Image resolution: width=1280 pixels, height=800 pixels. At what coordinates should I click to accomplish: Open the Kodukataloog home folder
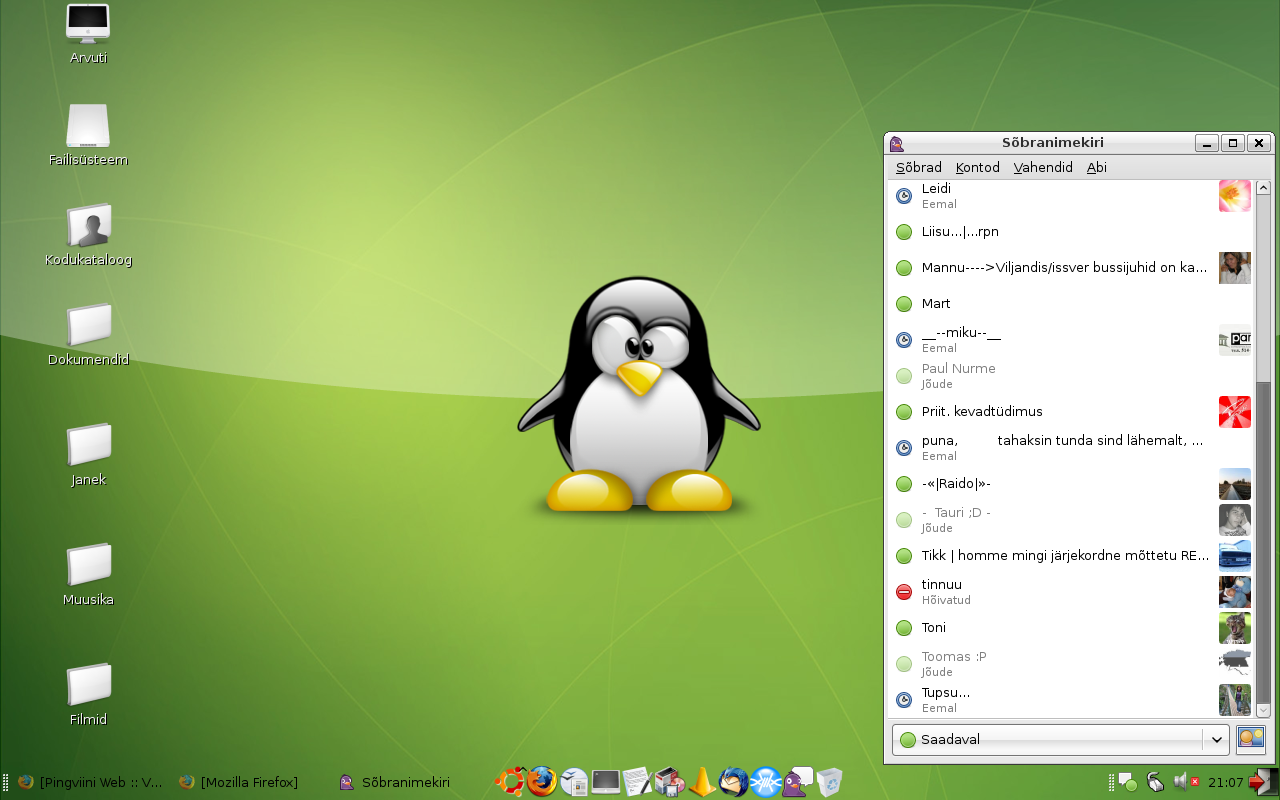tap(88, 236)
